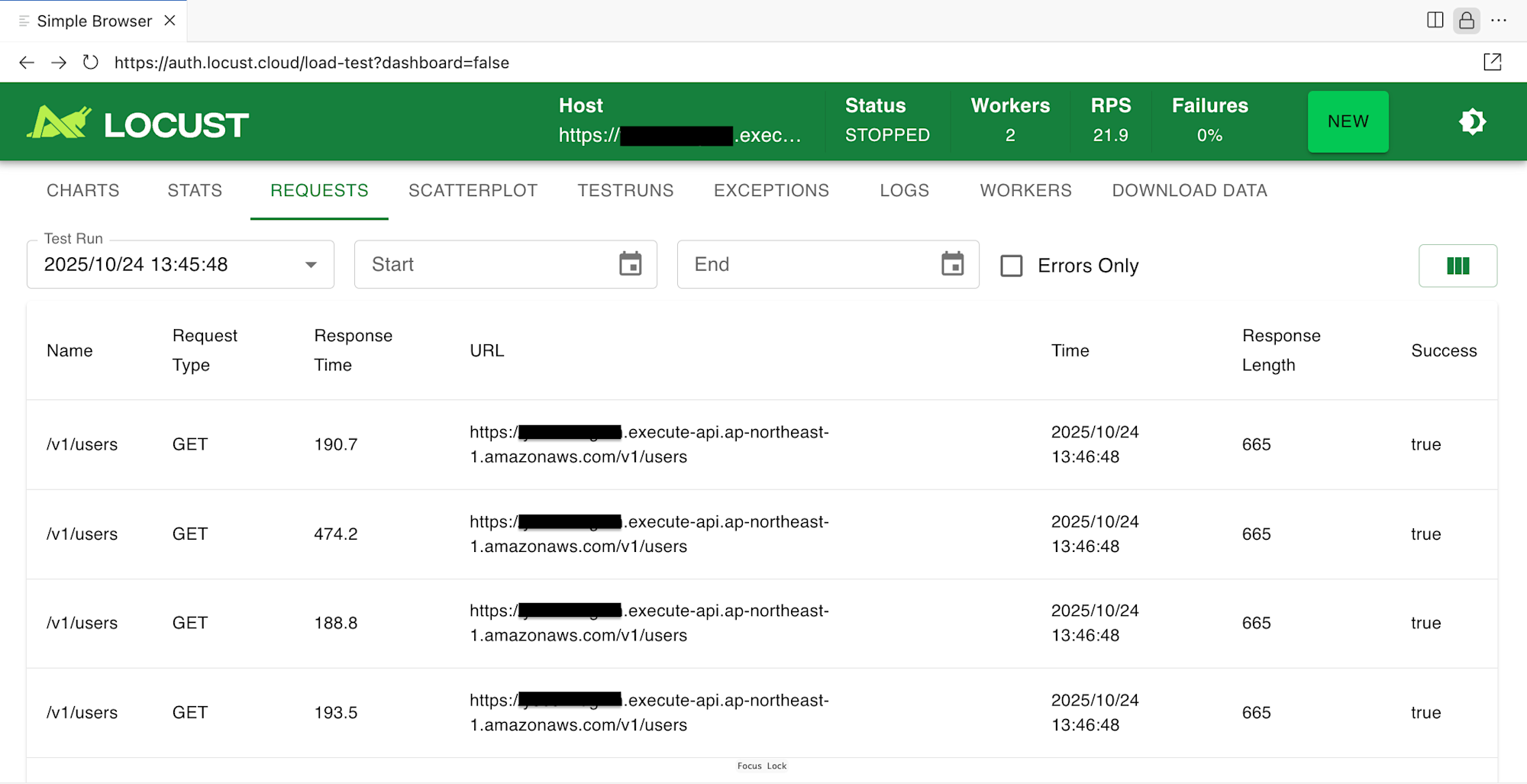Enable the Errors Only checkbox
The height and width of the screenshot is (784, 1527).
(x=1012, y=266)
